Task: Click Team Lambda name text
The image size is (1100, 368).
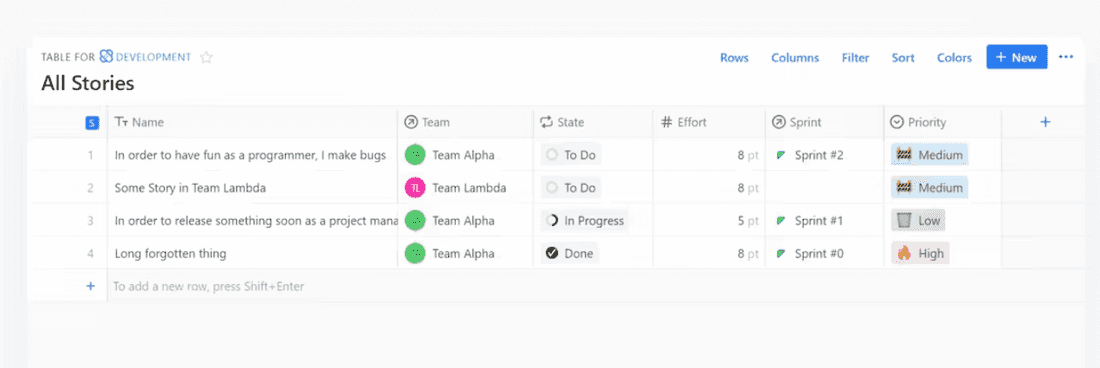Action: [x=469, y=188]
